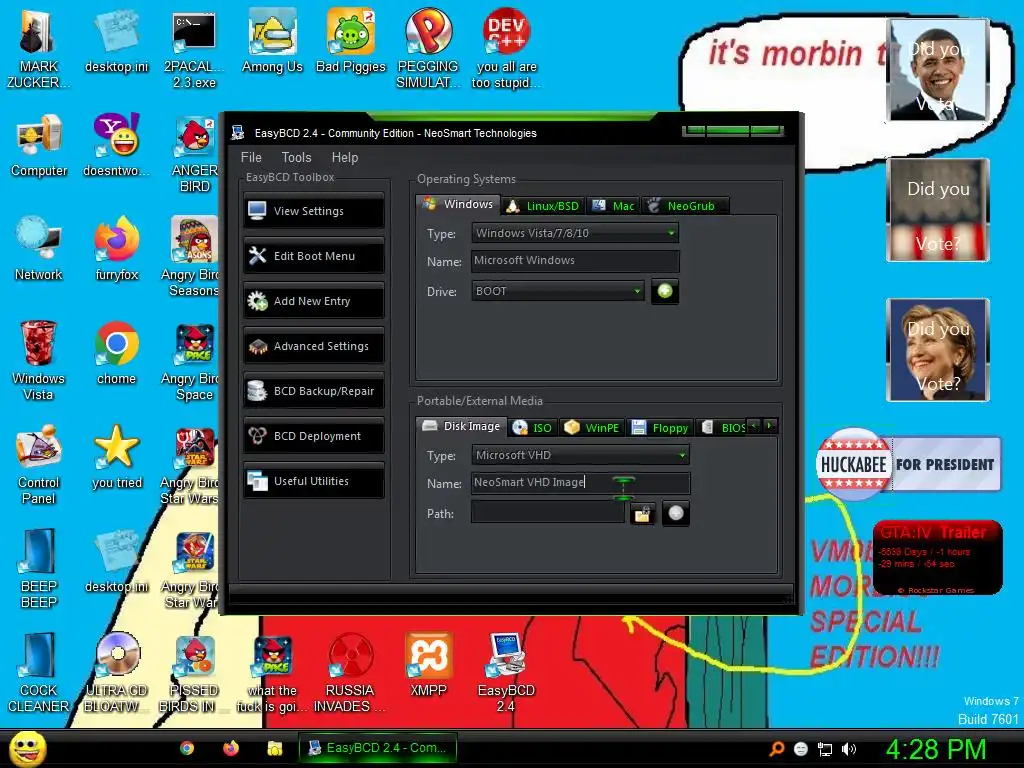Open the furryfox Firefox desktop icon
Screen dimensions: 1024x768
tap(116, 249)
